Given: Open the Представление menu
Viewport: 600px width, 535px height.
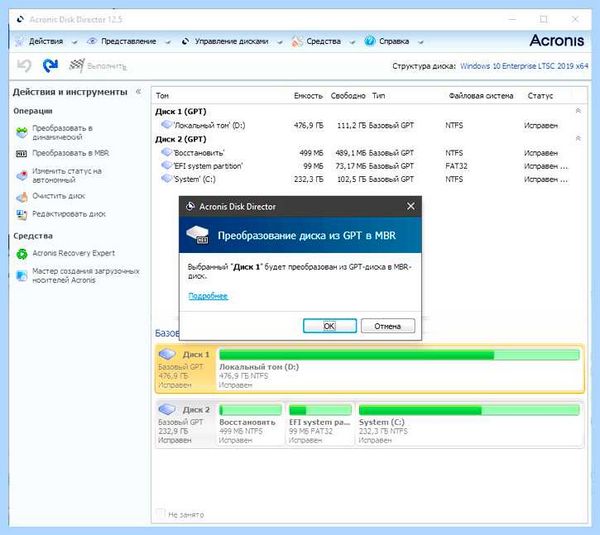Looking at the screenshot, I should coord(129,41).
